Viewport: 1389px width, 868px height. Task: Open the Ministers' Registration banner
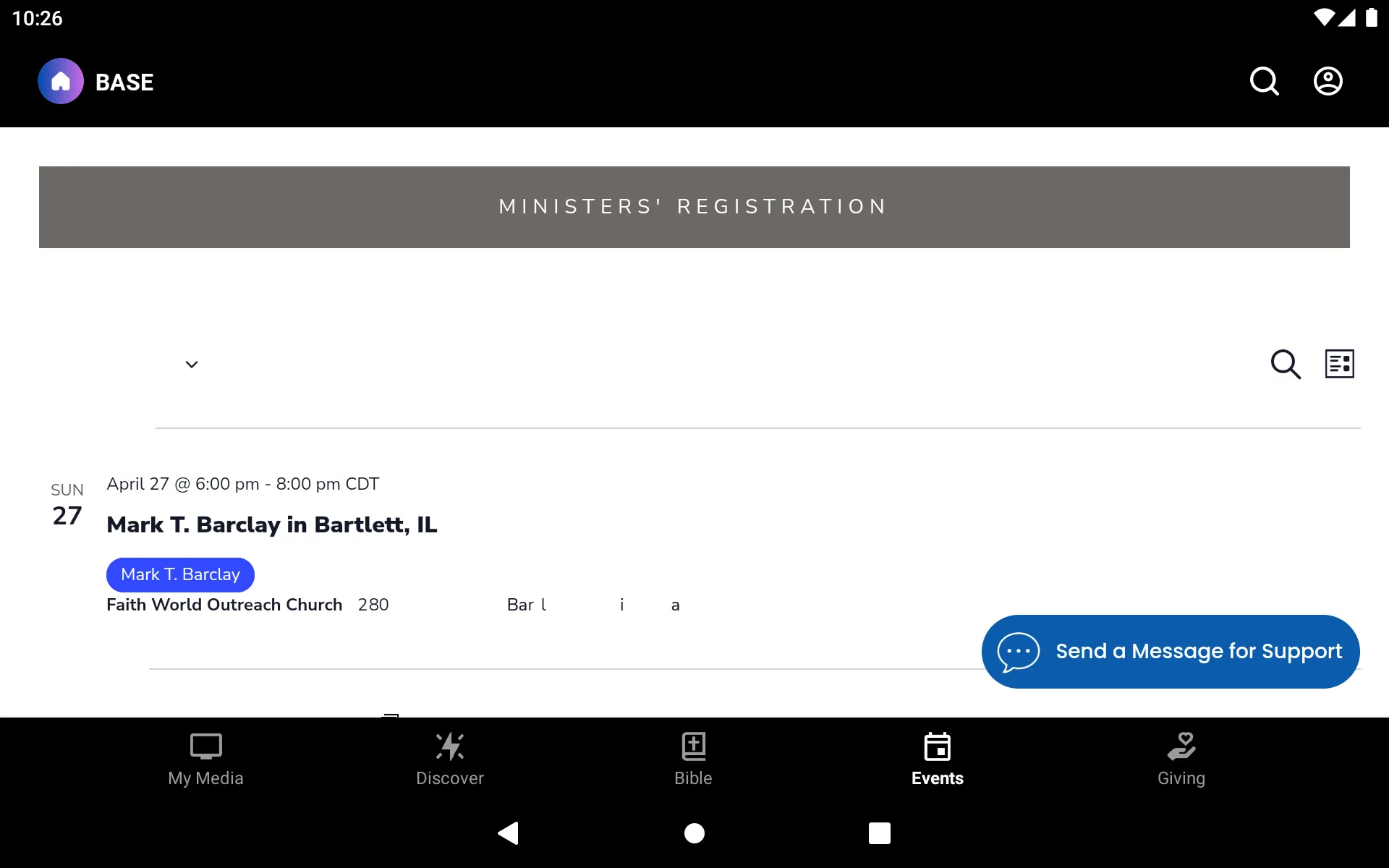pyautogui.click(x=694, y=208)
